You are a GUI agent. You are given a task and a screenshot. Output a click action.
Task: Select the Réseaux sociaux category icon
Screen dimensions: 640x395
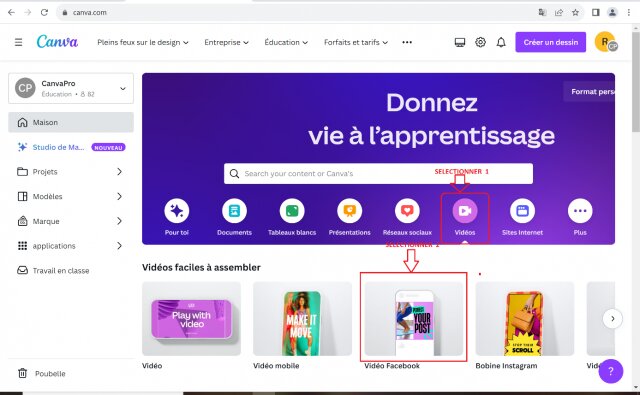pos(407,211)
